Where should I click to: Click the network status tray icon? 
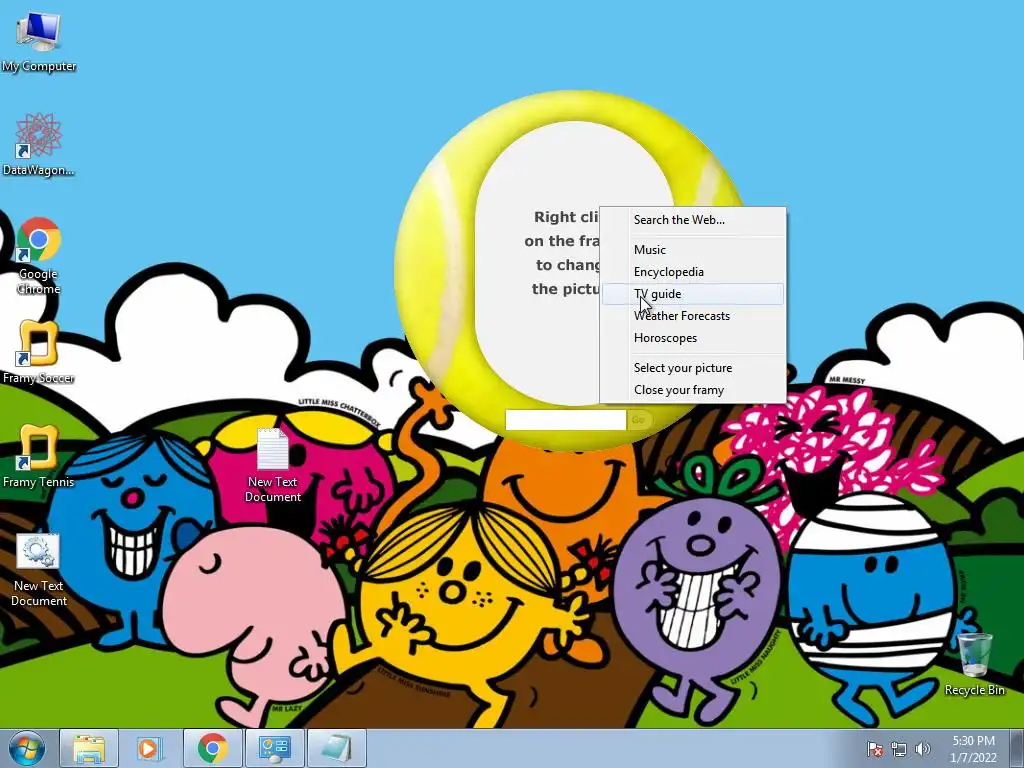tap(899, 749)
